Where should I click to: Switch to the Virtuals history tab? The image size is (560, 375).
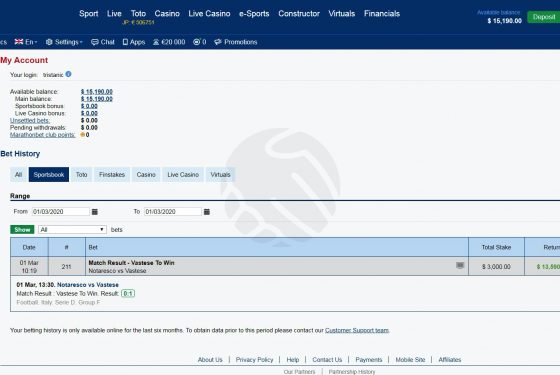pos(220,175)
